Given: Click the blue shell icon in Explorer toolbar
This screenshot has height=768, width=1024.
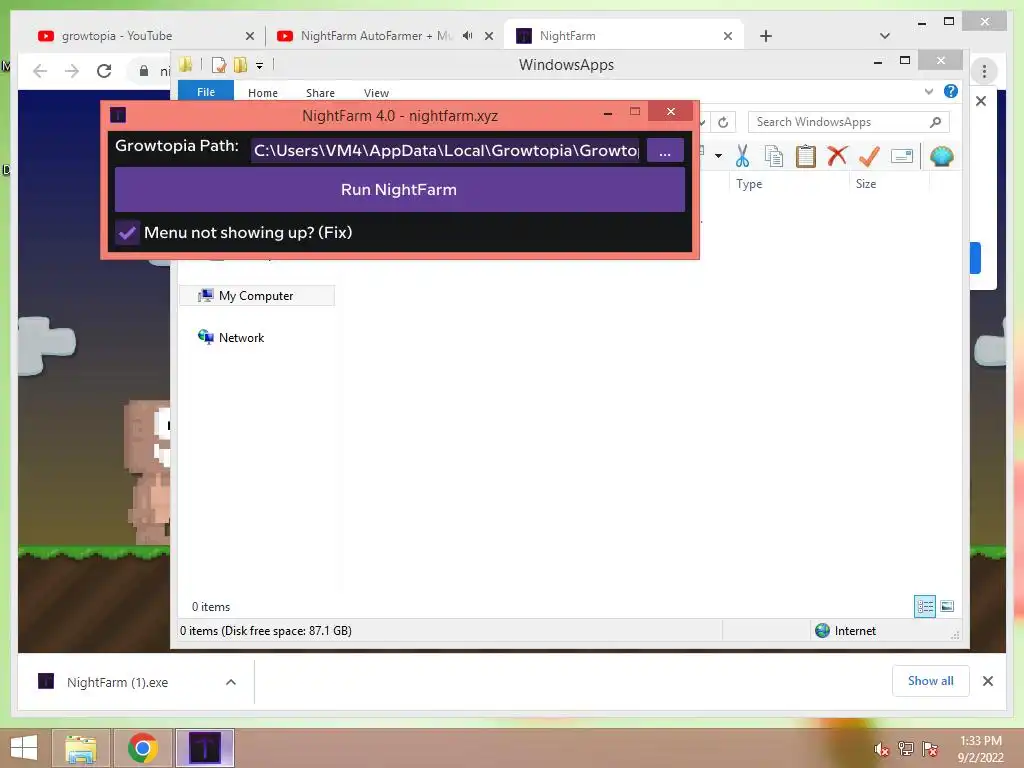Looking at the screenshot, I should 941,156.
